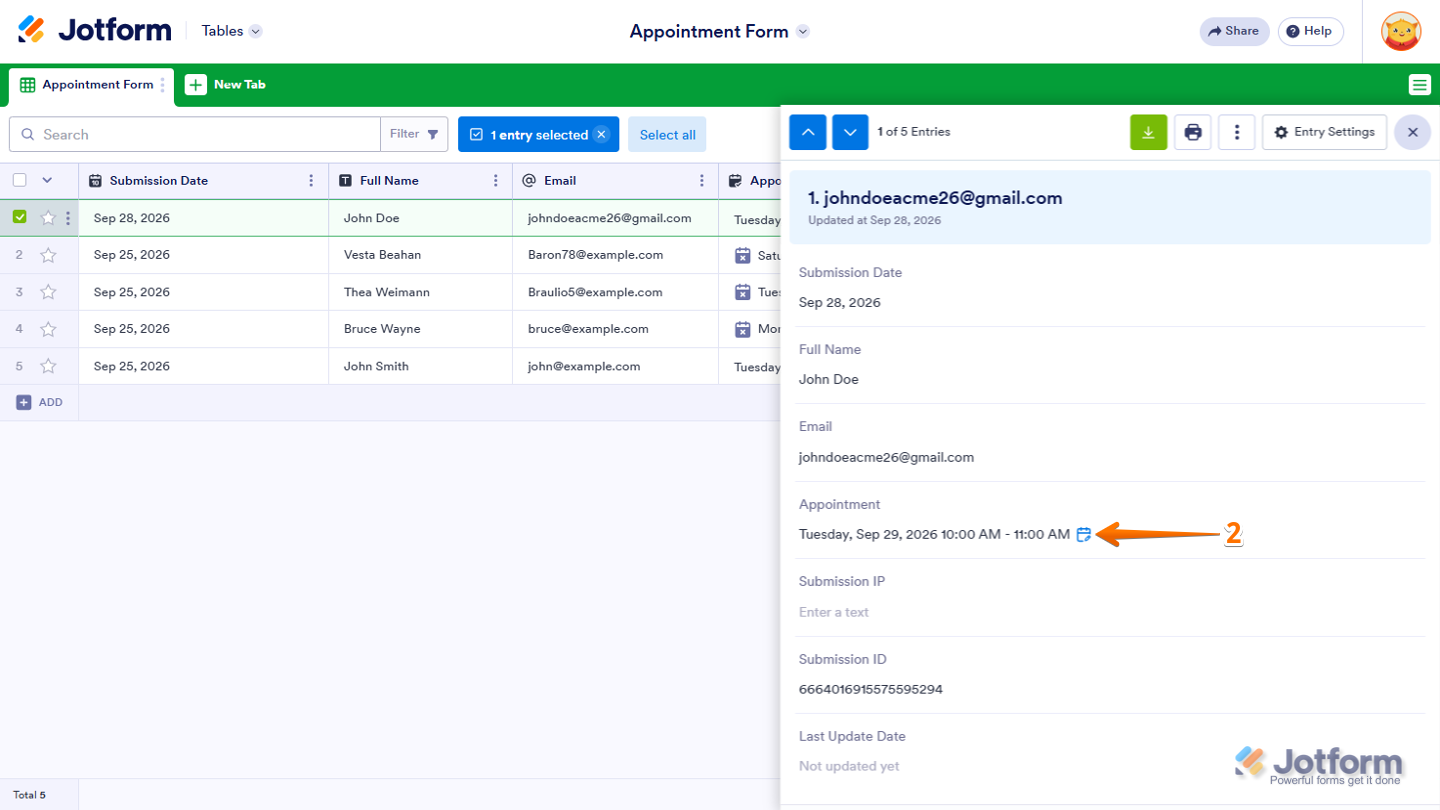
Task: Clear selection X in entry selected badge
Action: tap(601, 134)
